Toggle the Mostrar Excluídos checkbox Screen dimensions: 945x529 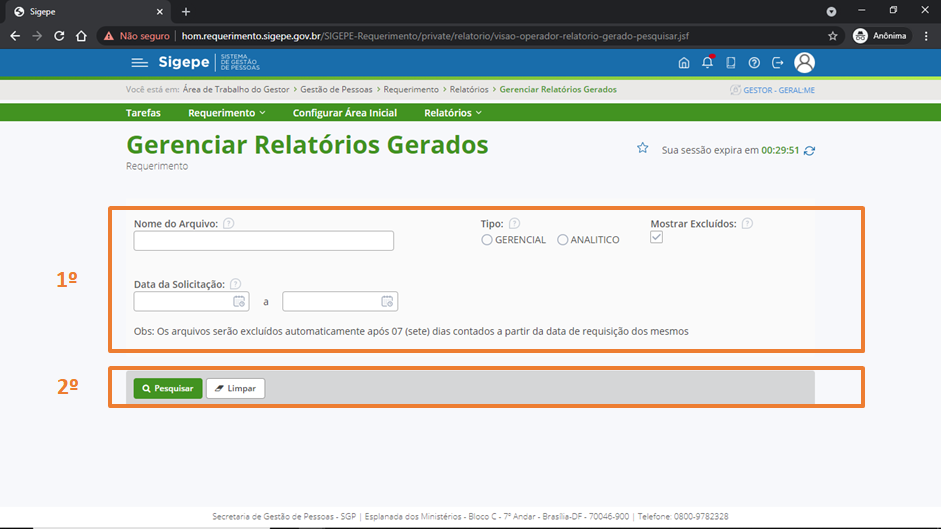coord(656,237)
